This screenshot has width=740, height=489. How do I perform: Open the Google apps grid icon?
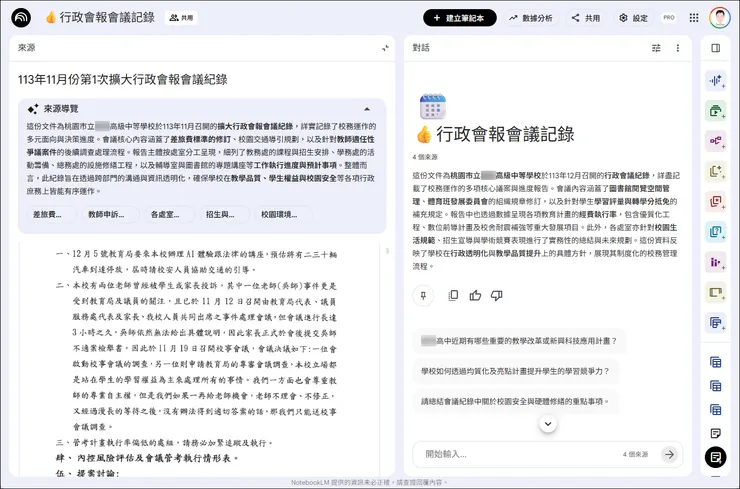(x=694, y=18)
